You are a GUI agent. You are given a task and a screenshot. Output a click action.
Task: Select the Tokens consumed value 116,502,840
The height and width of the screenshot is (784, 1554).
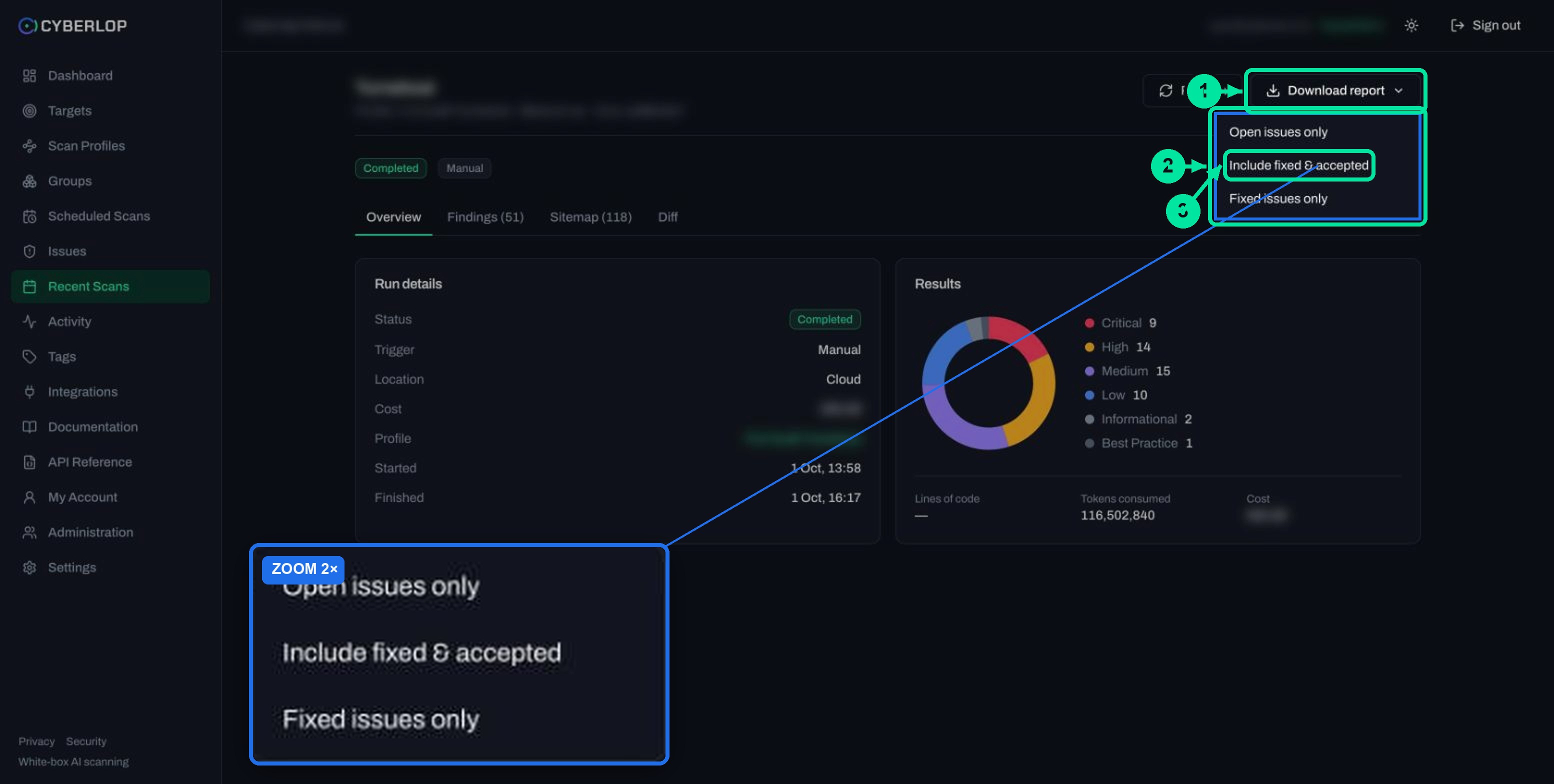coord(1117,515)
